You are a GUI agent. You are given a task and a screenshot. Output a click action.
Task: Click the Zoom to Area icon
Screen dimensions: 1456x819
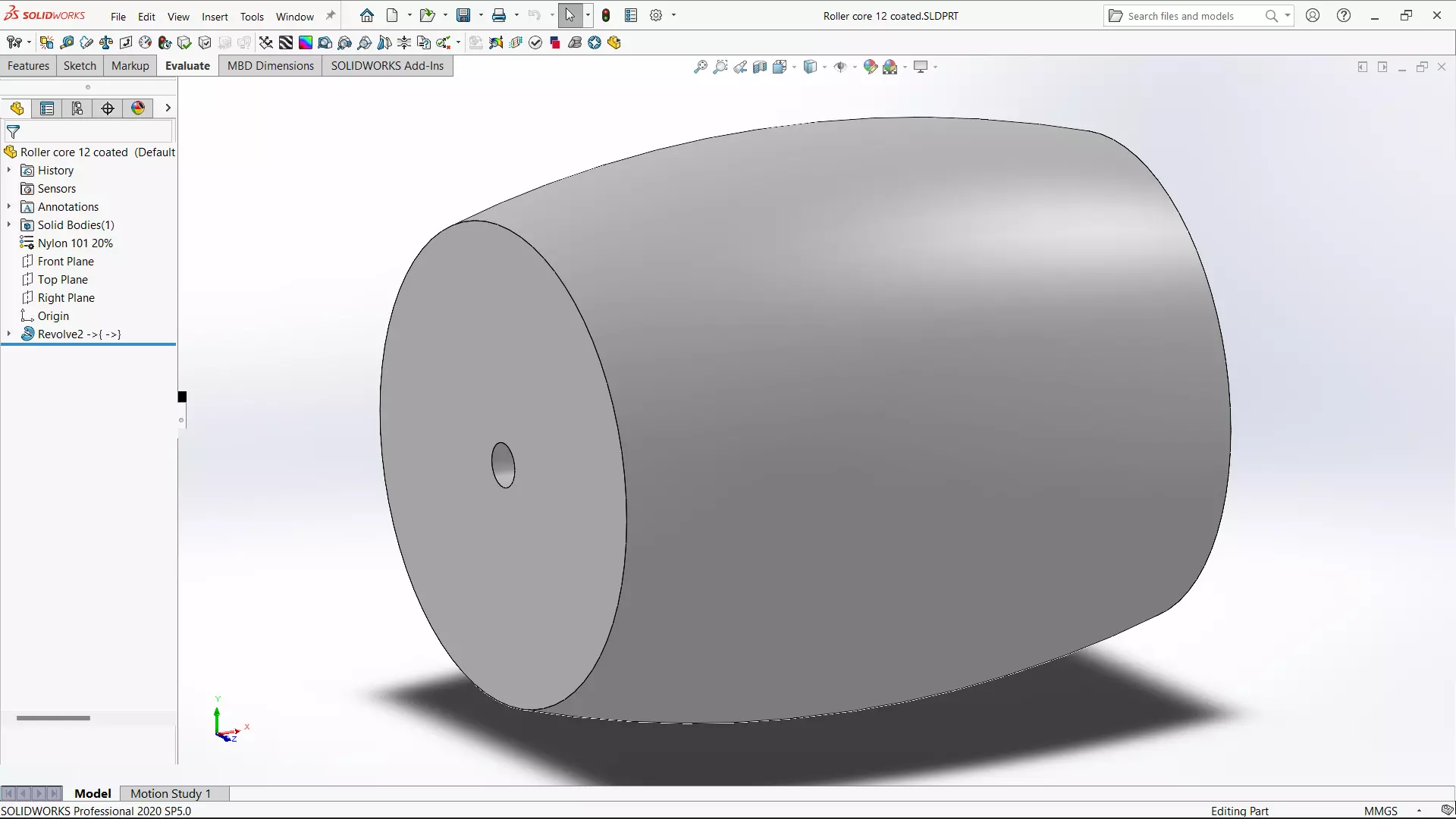coord(720,67)
